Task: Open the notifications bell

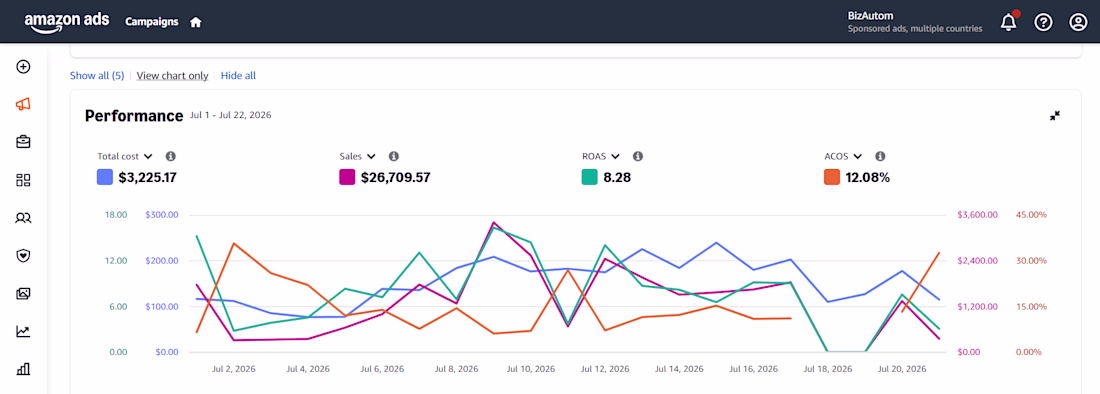Action: tap(1009, 22)
